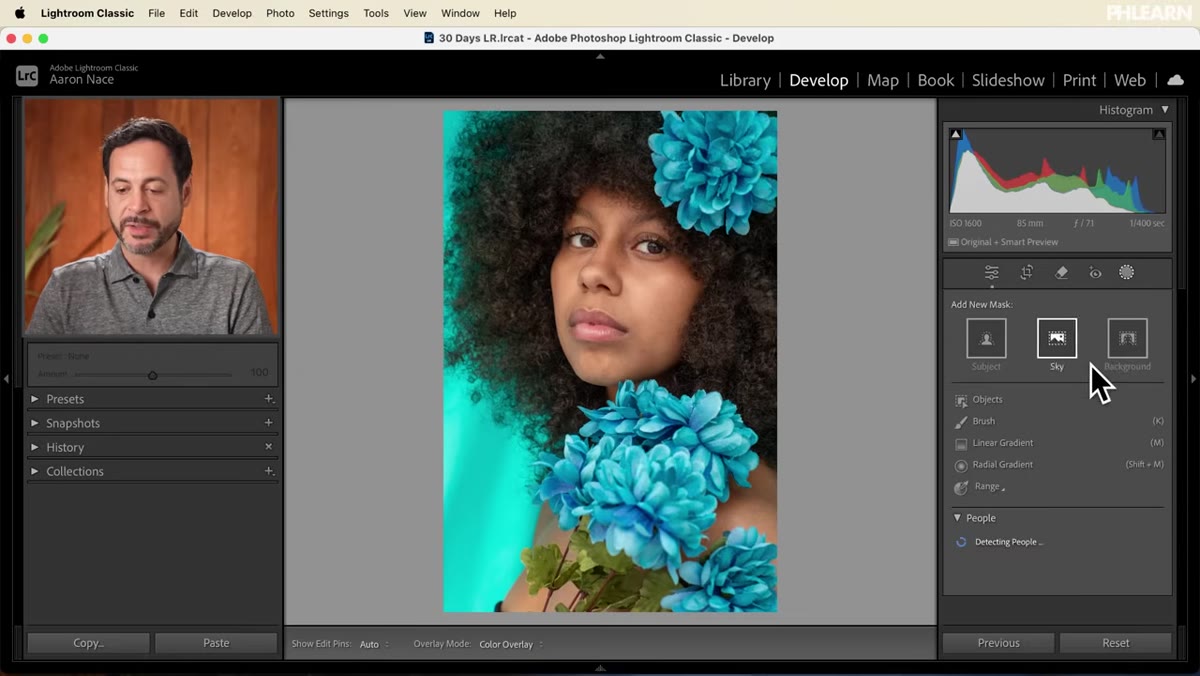The width and height of the screenshot is (1200, 676).
Task: Hide the right panel group arrow
Action: click(x=1193, y=379)
